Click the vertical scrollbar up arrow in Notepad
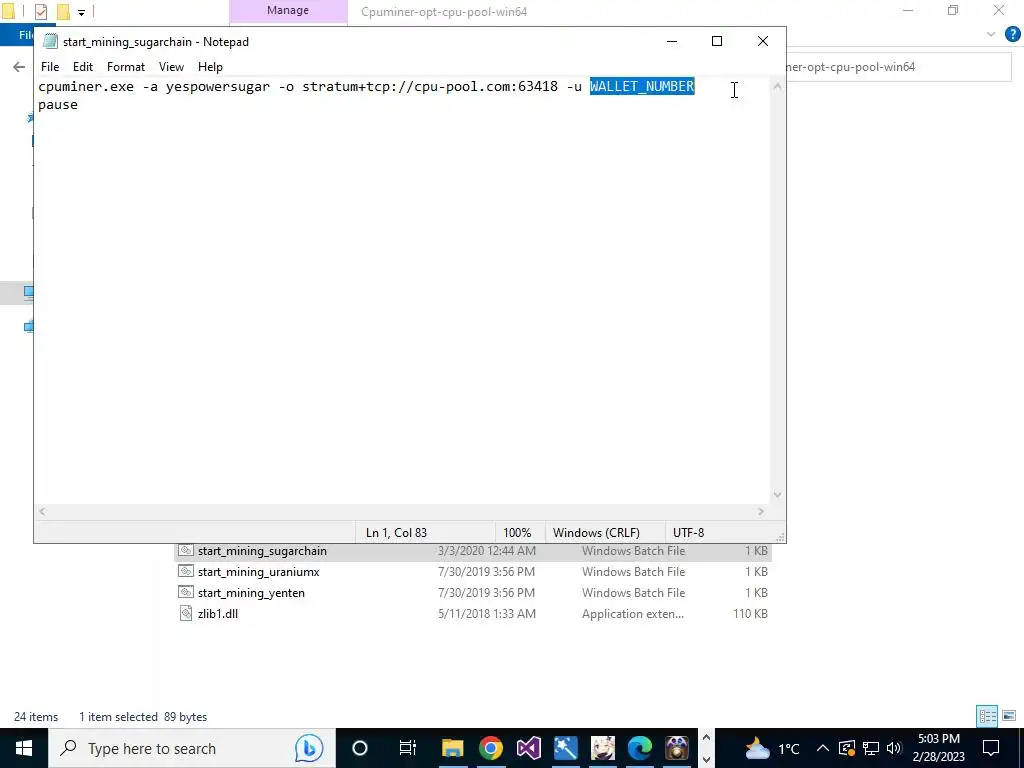This screenshot has width=1024, height=768. point(777,86)
